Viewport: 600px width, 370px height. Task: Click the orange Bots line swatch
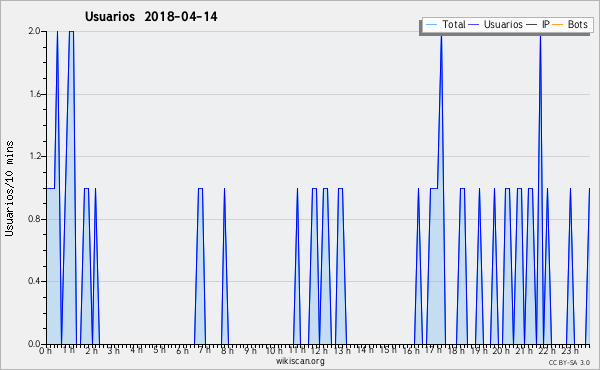coord(558,25)
